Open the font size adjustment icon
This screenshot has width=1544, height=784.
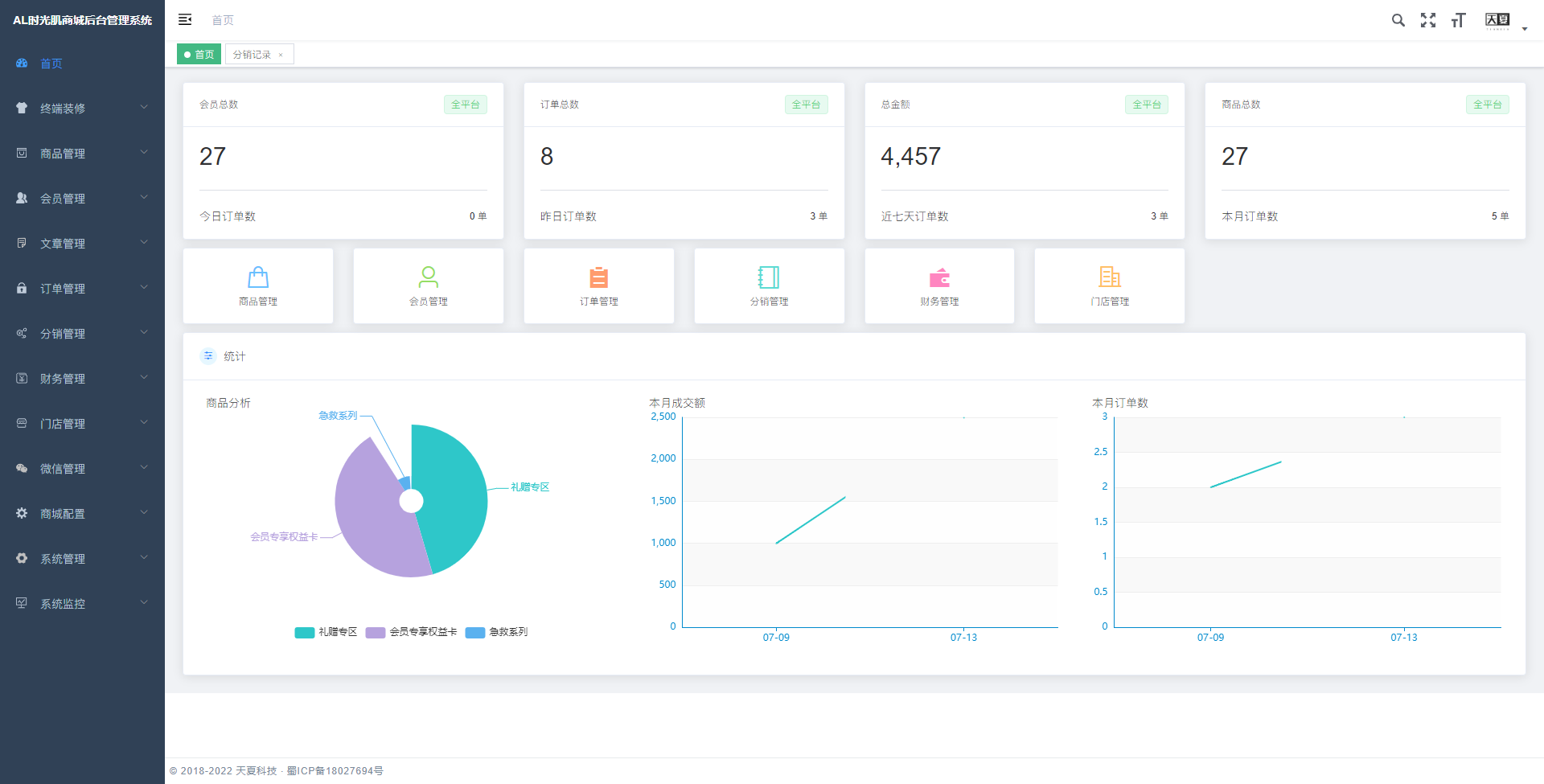pyautogui.click(x=1458, y=20)
